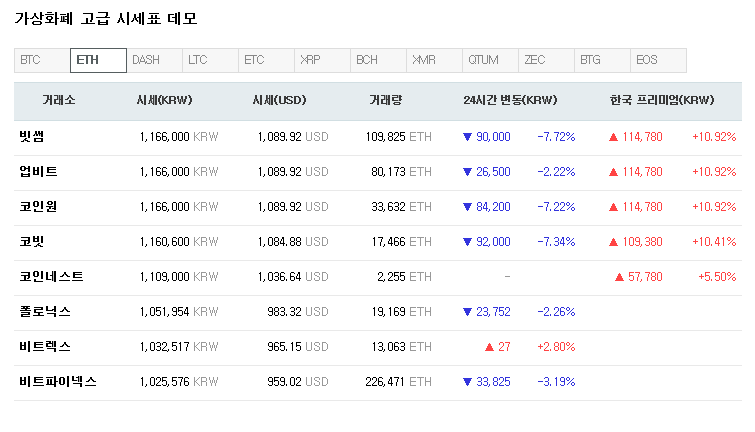Image resolution: width=755 pixels, height=432 pixels.
Task: Click the 가상화폐 고급 시세표 데모 title
Action: [x=105, y=19]
